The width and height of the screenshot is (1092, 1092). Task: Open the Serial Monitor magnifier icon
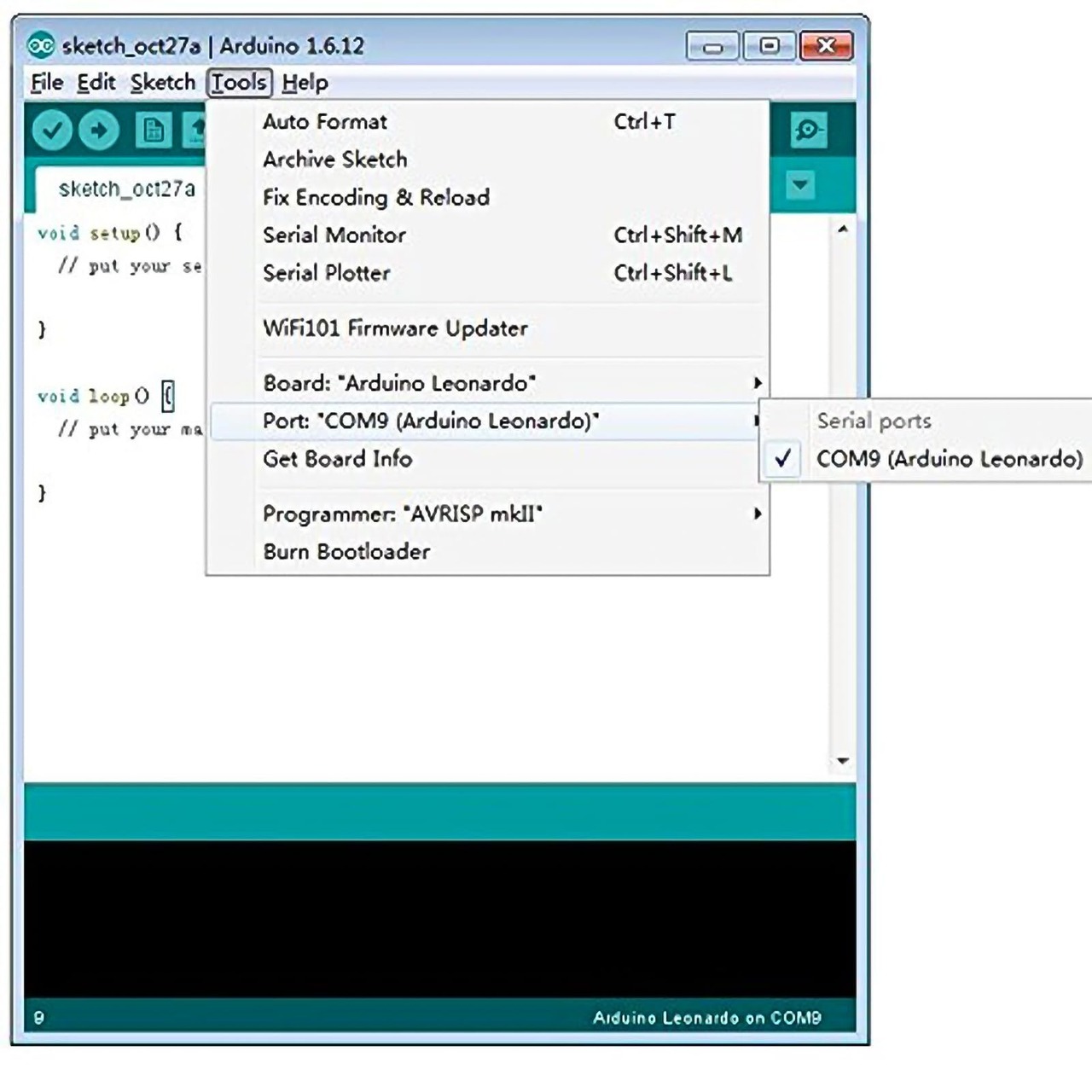[x=808, y=131]
